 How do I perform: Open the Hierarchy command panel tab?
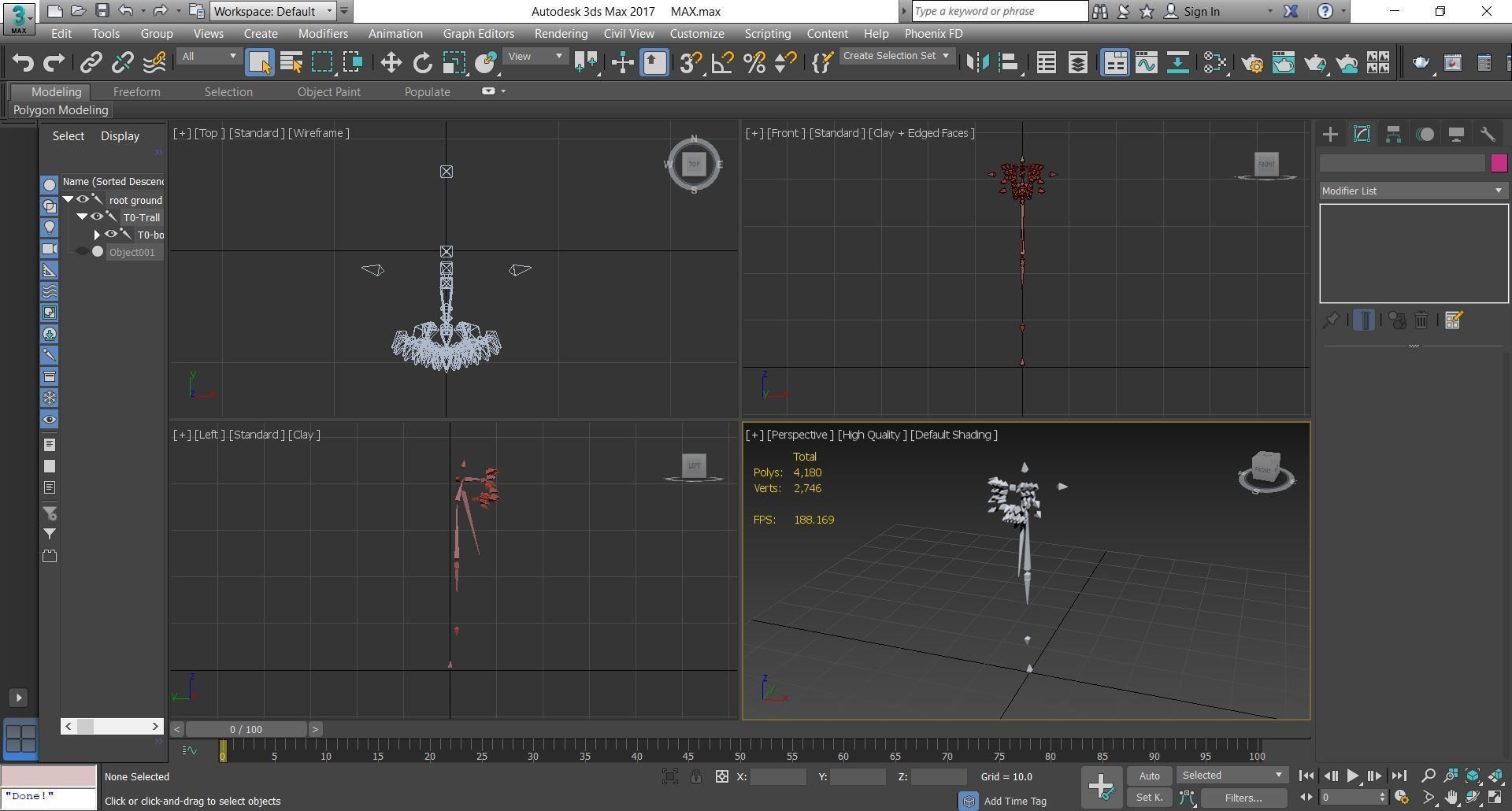1393,135
